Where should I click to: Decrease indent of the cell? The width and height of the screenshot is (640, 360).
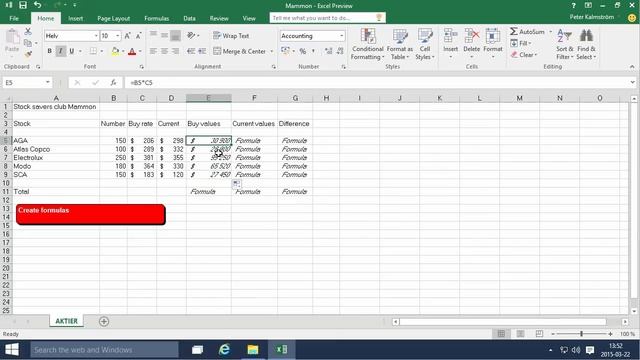coord(191,51)
